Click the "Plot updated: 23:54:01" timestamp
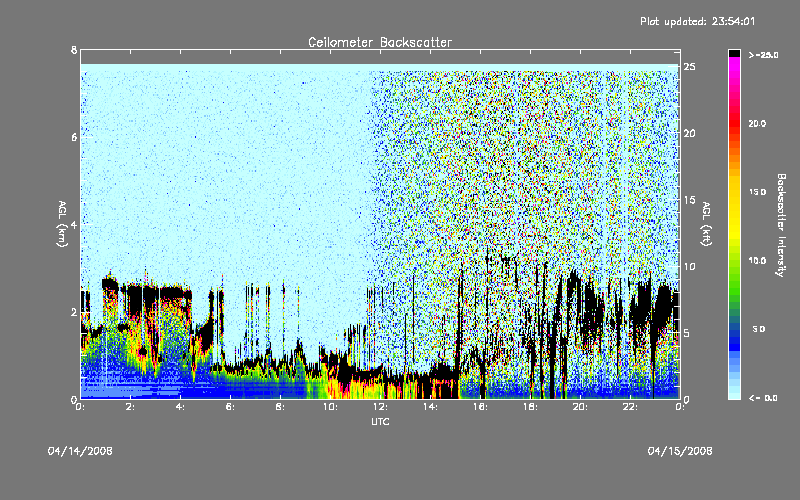Viewport: 800px width, 500px height. (697, 21)
